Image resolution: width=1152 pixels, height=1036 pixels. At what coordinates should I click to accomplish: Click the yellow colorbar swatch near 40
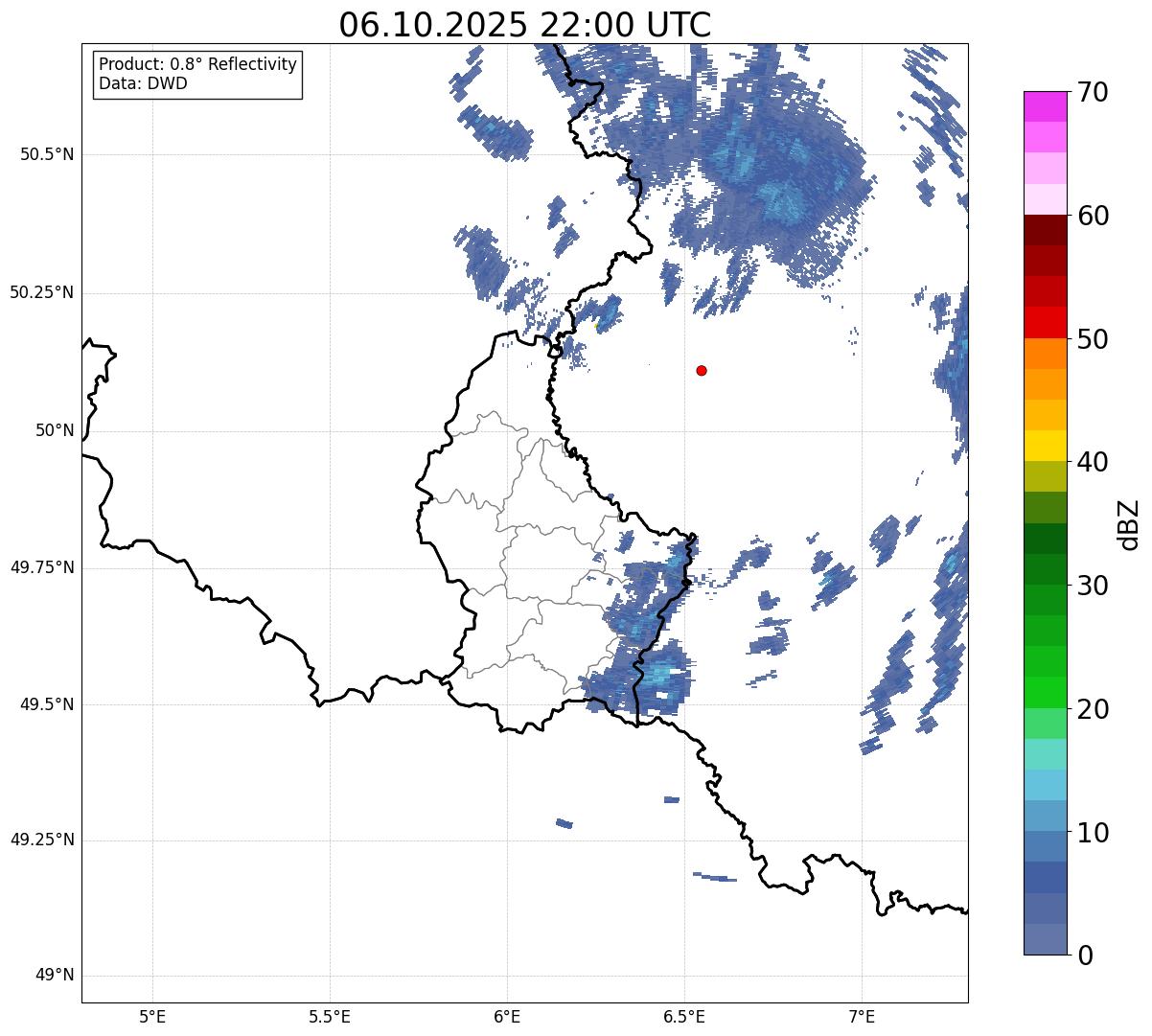1045,447
